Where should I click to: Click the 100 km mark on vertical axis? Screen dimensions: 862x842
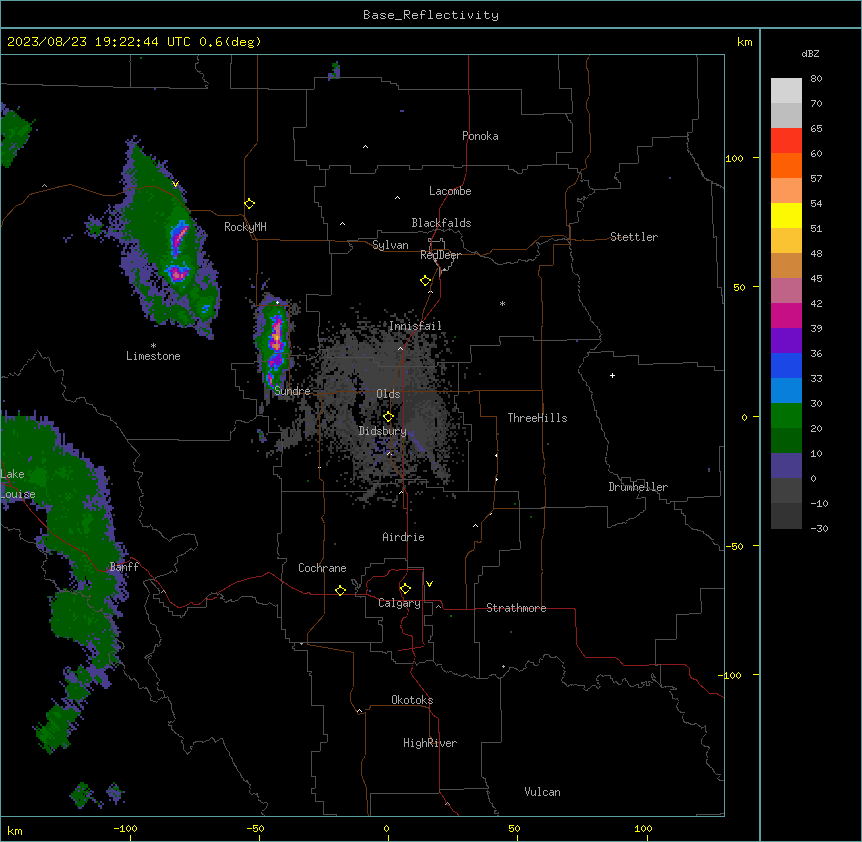(x=734, y=158)
